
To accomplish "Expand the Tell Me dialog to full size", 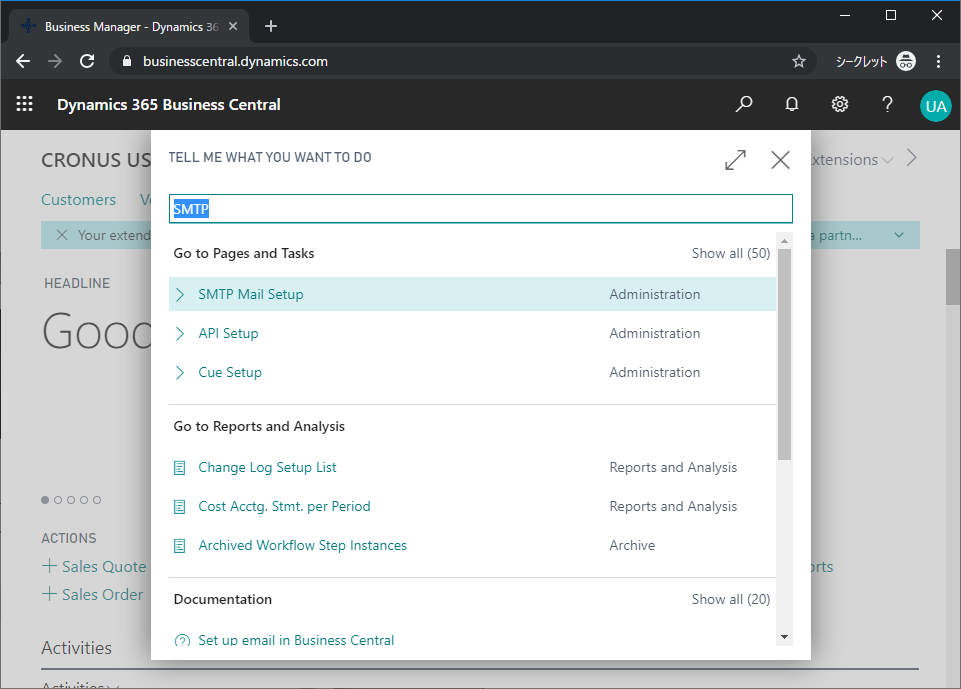I will (x=735, y=160).
